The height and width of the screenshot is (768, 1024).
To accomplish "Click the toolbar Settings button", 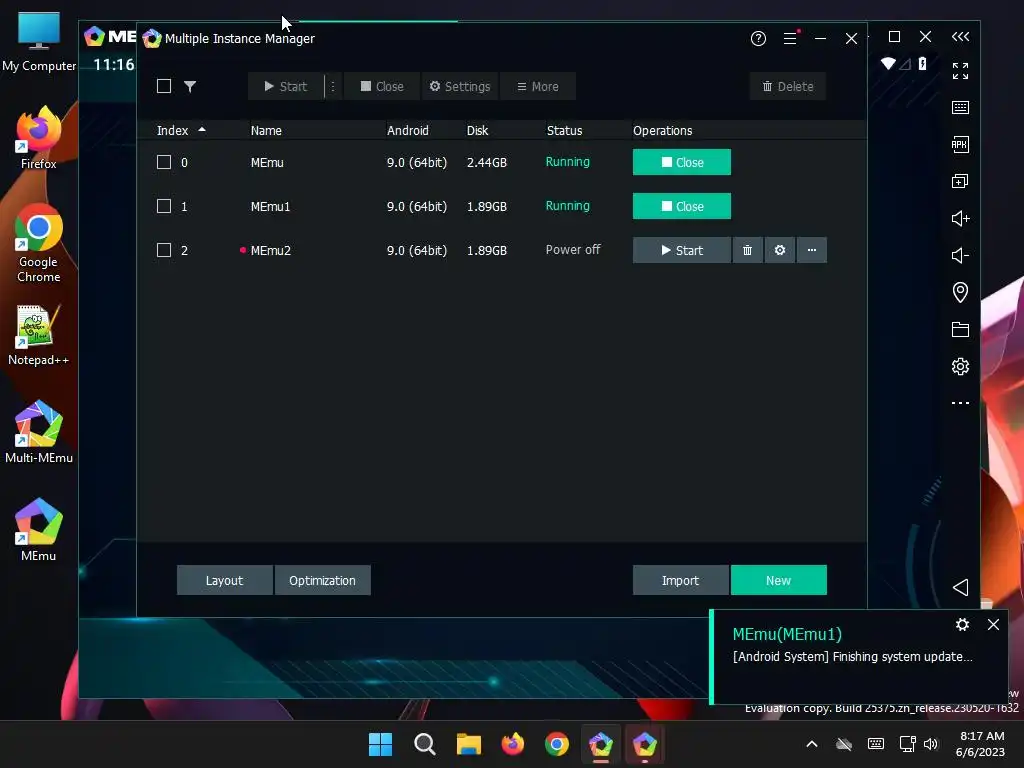I will tap(460, 86).
